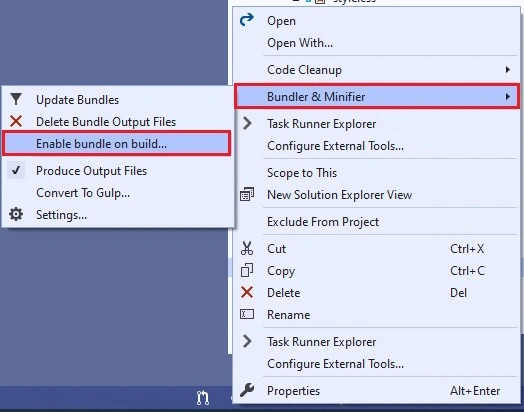Open Convert To Gulp dialog

click(83, 193)
